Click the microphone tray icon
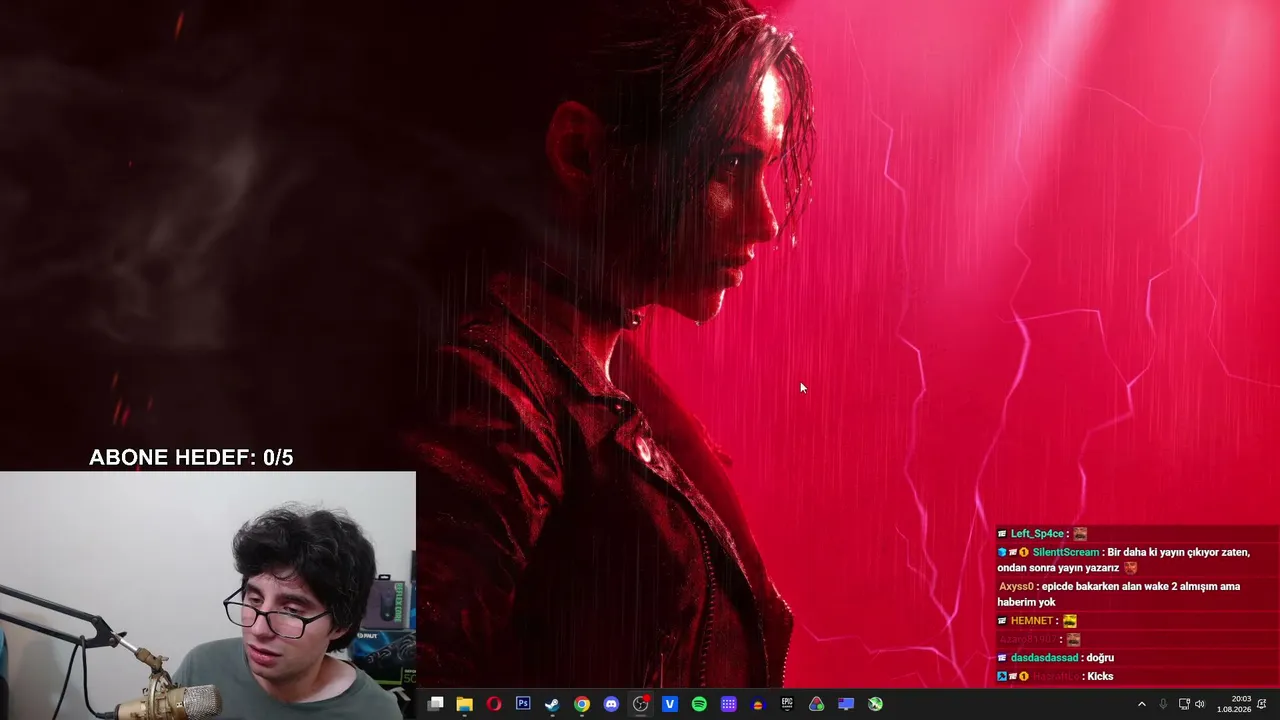Image resolution: width=1280 pixels, height=720 pixels. pyautogui.click(x=1163, y=704)
